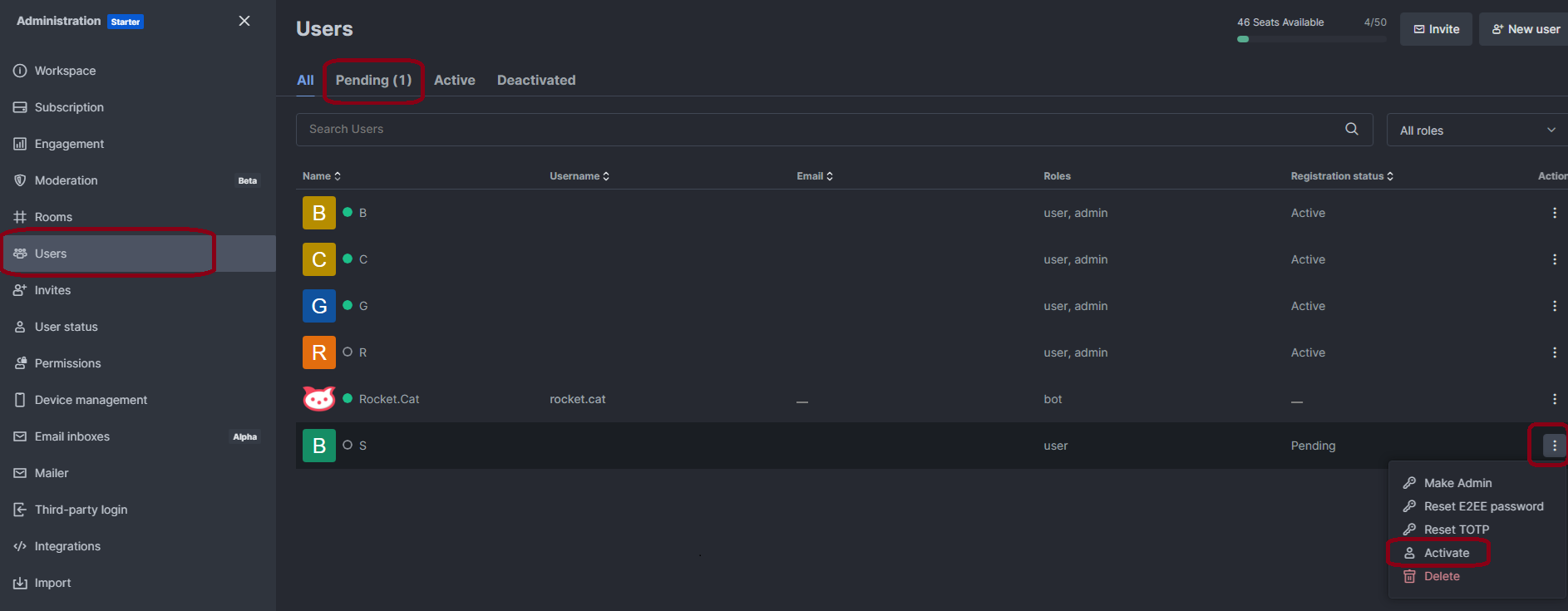Click the Invite button
This screenshot has width=1568, height=611.
(x=1436, y=29)
